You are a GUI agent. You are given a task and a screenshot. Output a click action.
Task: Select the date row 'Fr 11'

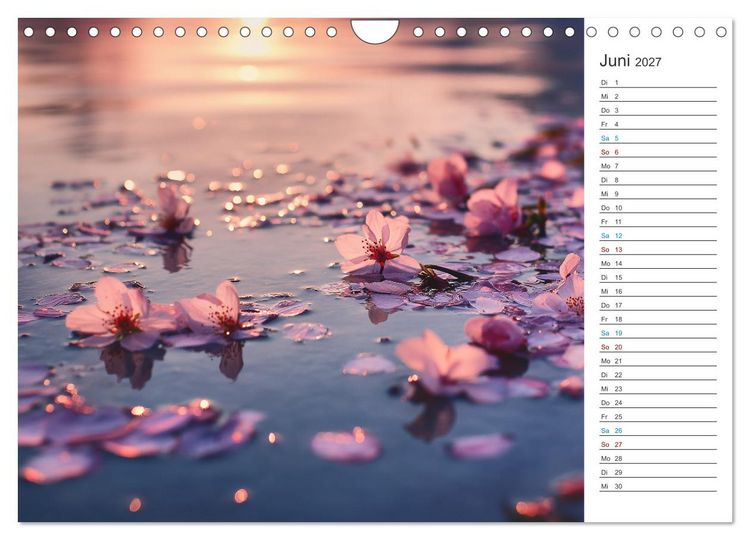pos(658,221)
